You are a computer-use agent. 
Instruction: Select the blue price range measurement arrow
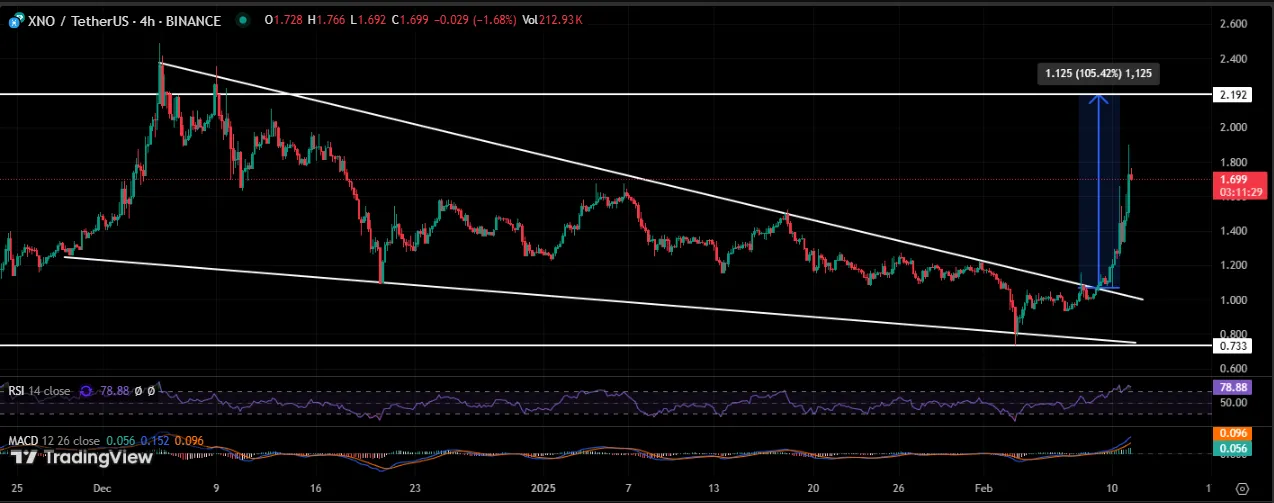pyautogui.click(x=1099, y=190)
